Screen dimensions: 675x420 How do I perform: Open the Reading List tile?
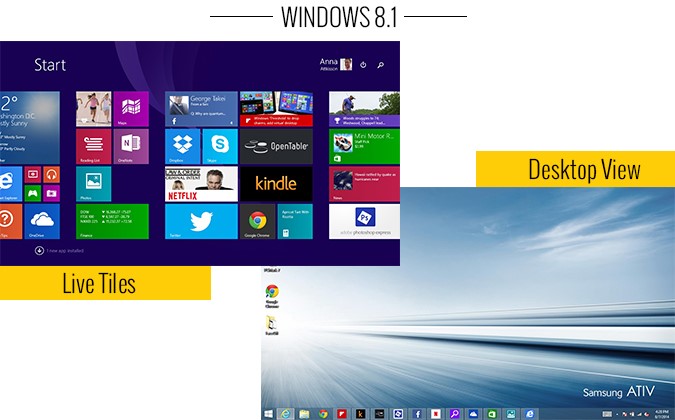point(93,146)
